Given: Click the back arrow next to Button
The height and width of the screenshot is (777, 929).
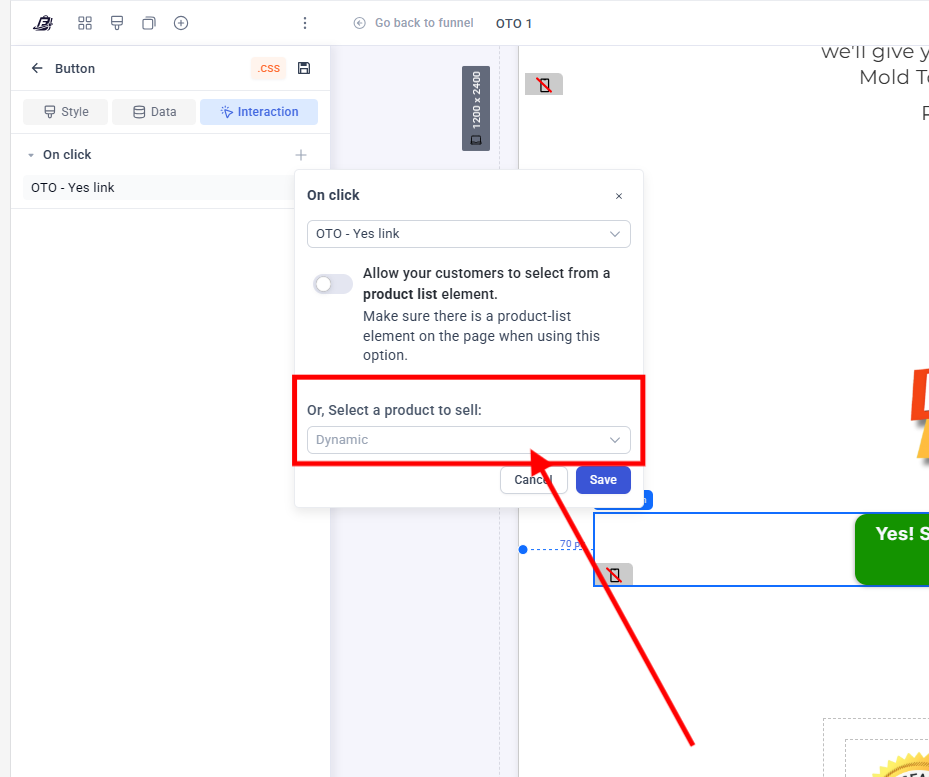Looking at the screenshot, I should click(x=37, y=68).
